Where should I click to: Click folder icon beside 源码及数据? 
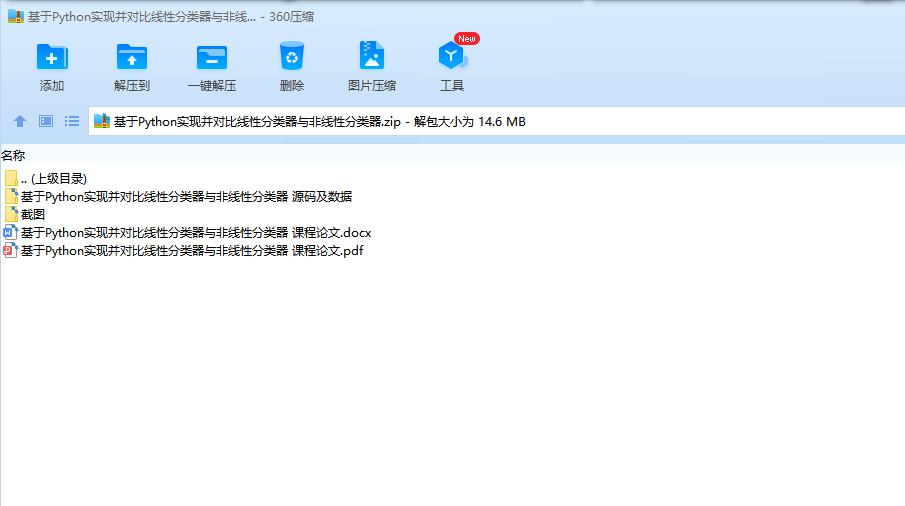click(11, 197)
